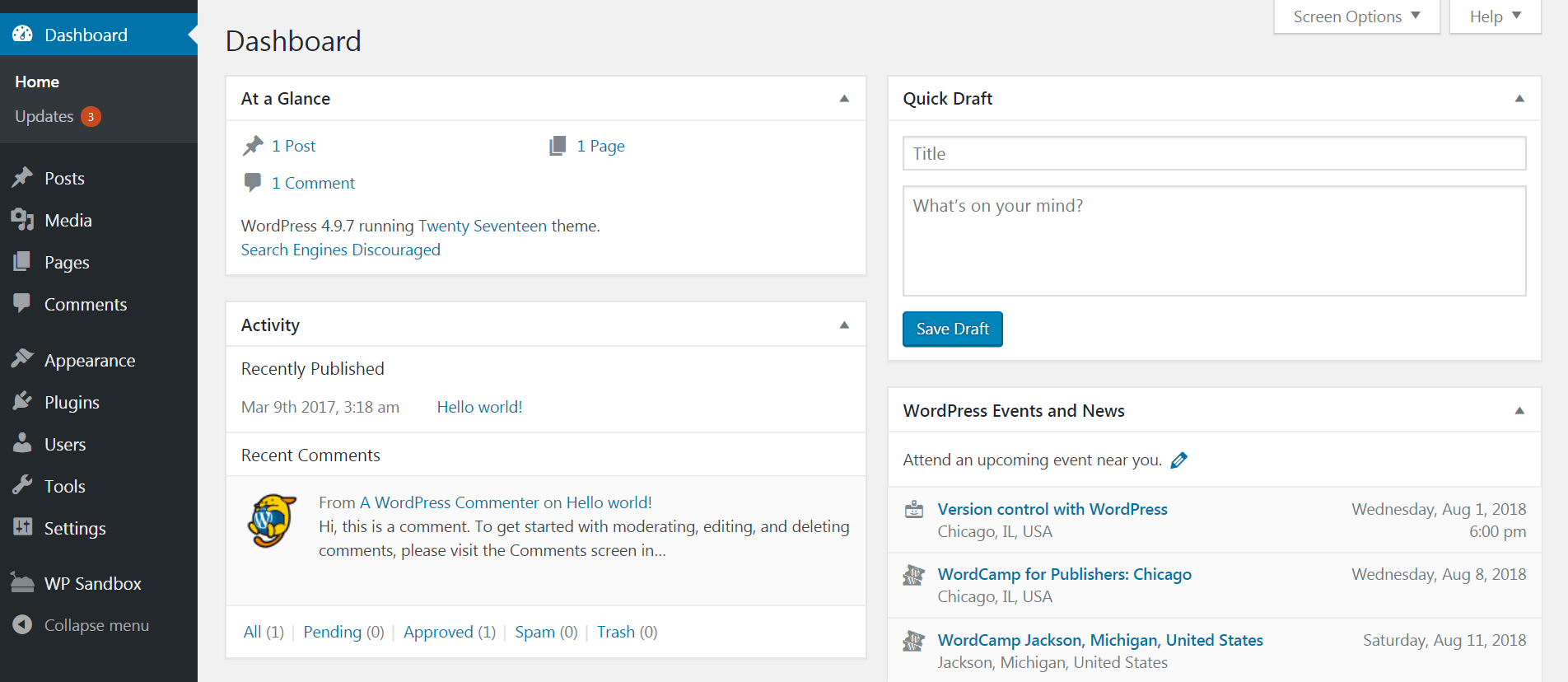Open the Dashboard menu item
The image size is (1568, 682).
pos(99,35)
